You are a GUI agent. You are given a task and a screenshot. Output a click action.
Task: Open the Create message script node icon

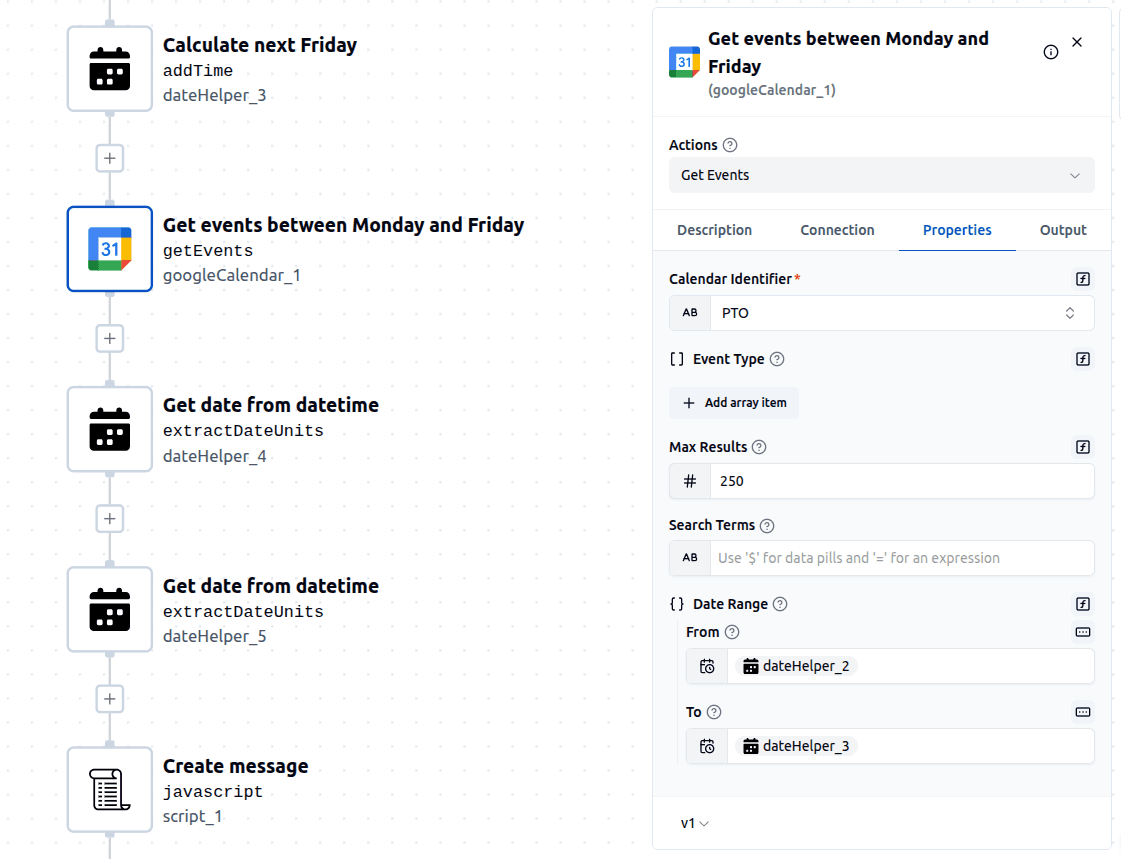point(110,789)
